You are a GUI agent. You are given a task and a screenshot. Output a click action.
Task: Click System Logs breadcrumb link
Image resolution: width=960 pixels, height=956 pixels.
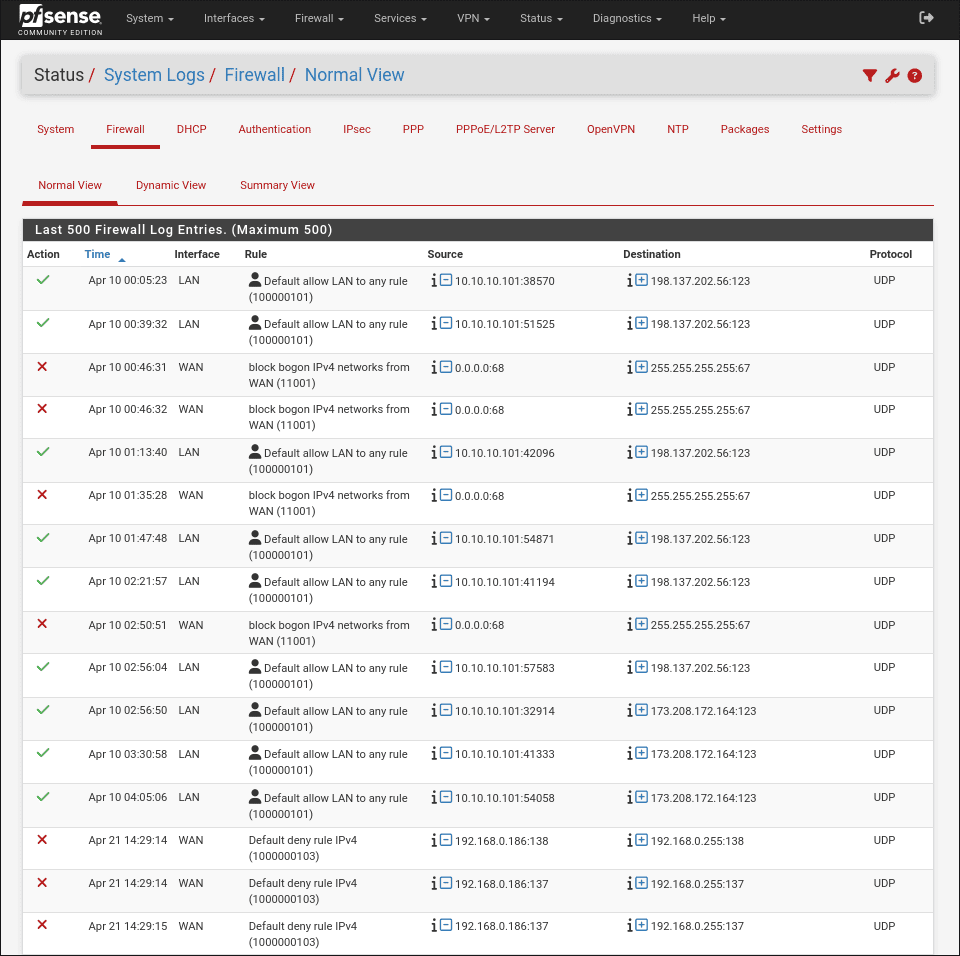pos(154,75)
